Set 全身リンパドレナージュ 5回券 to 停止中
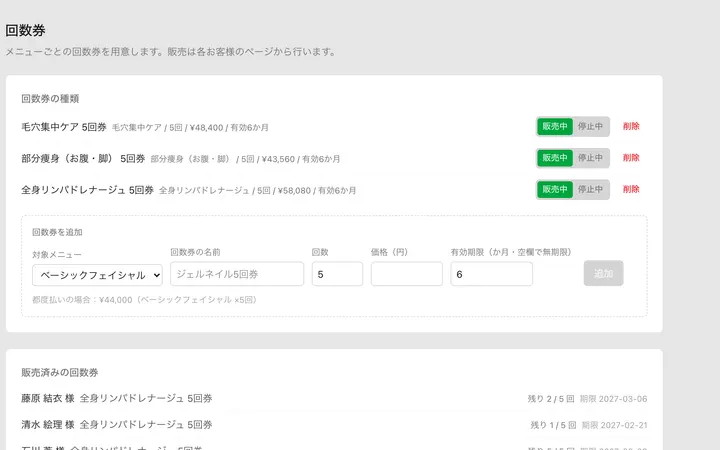The image size is (720, 450). click(590, 189)
